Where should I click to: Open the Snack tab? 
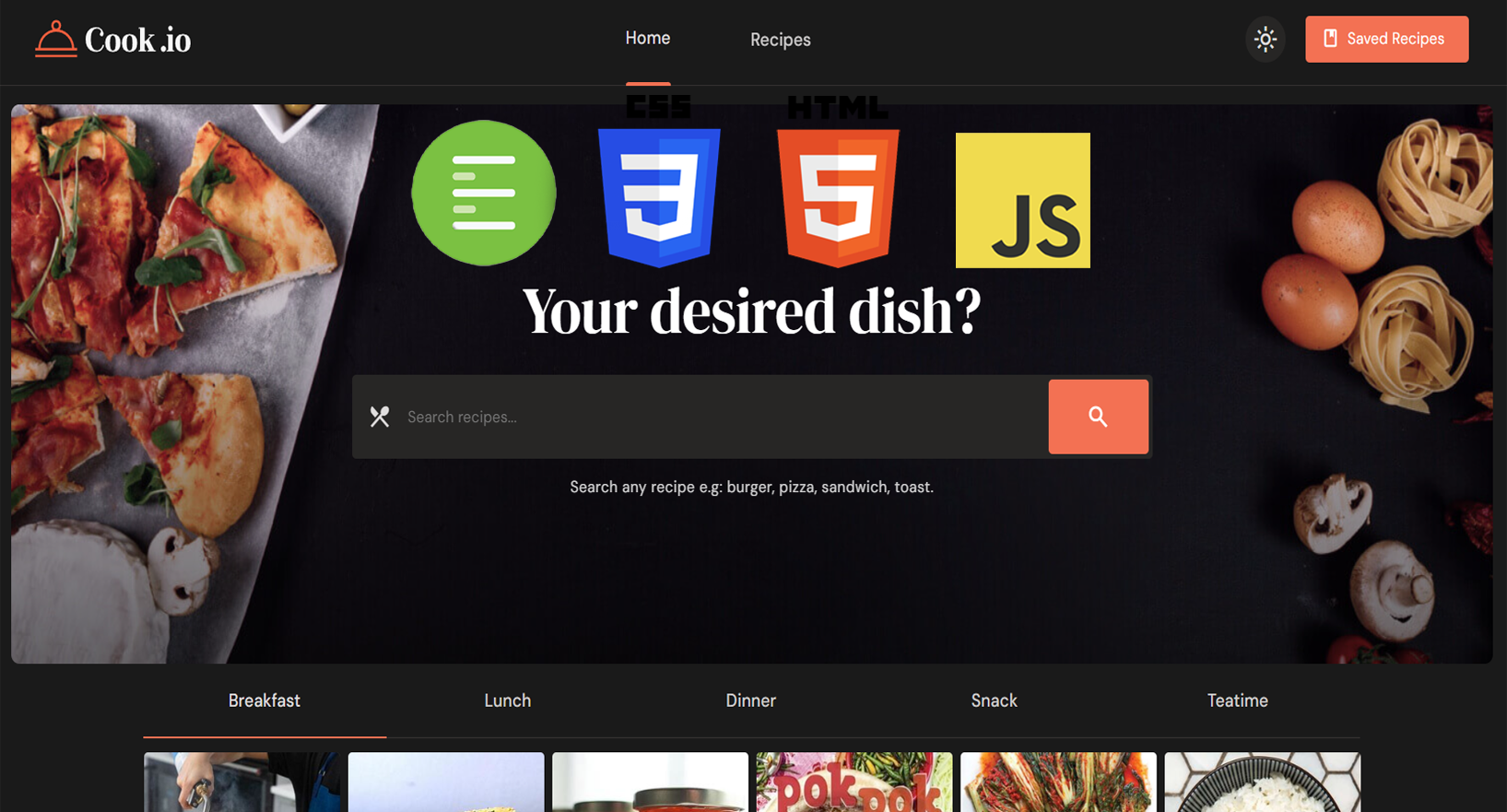tap(995, 700)
